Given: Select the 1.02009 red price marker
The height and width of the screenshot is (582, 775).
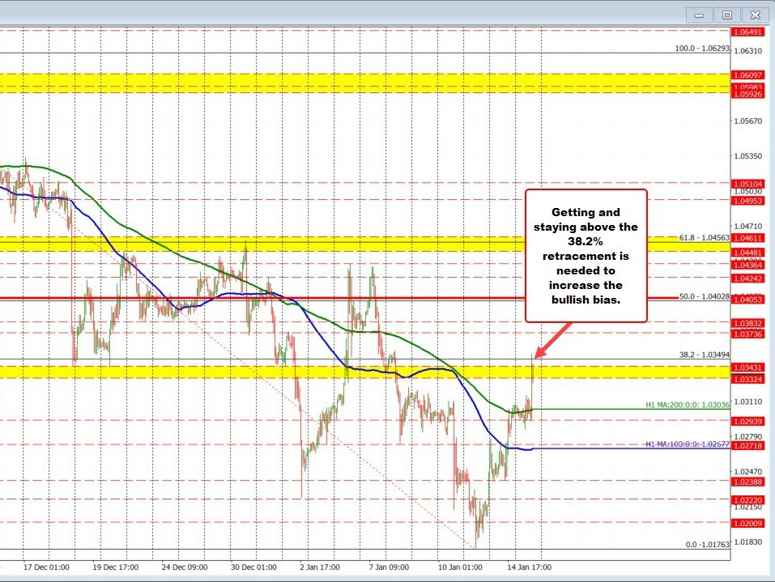Looking at the screenshot, I should 748,524.
